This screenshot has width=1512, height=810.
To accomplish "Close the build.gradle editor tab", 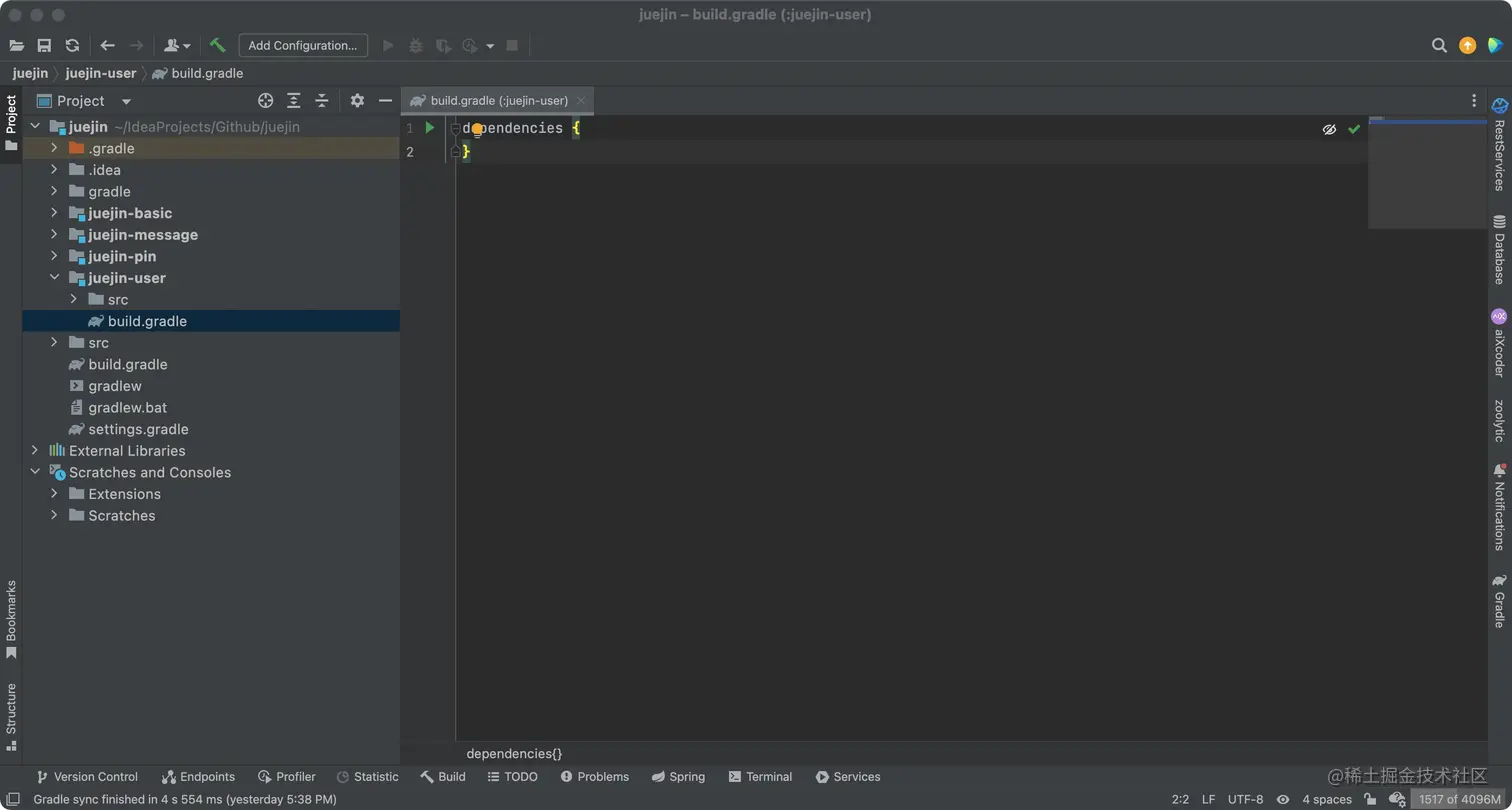I will coord(581,100).
